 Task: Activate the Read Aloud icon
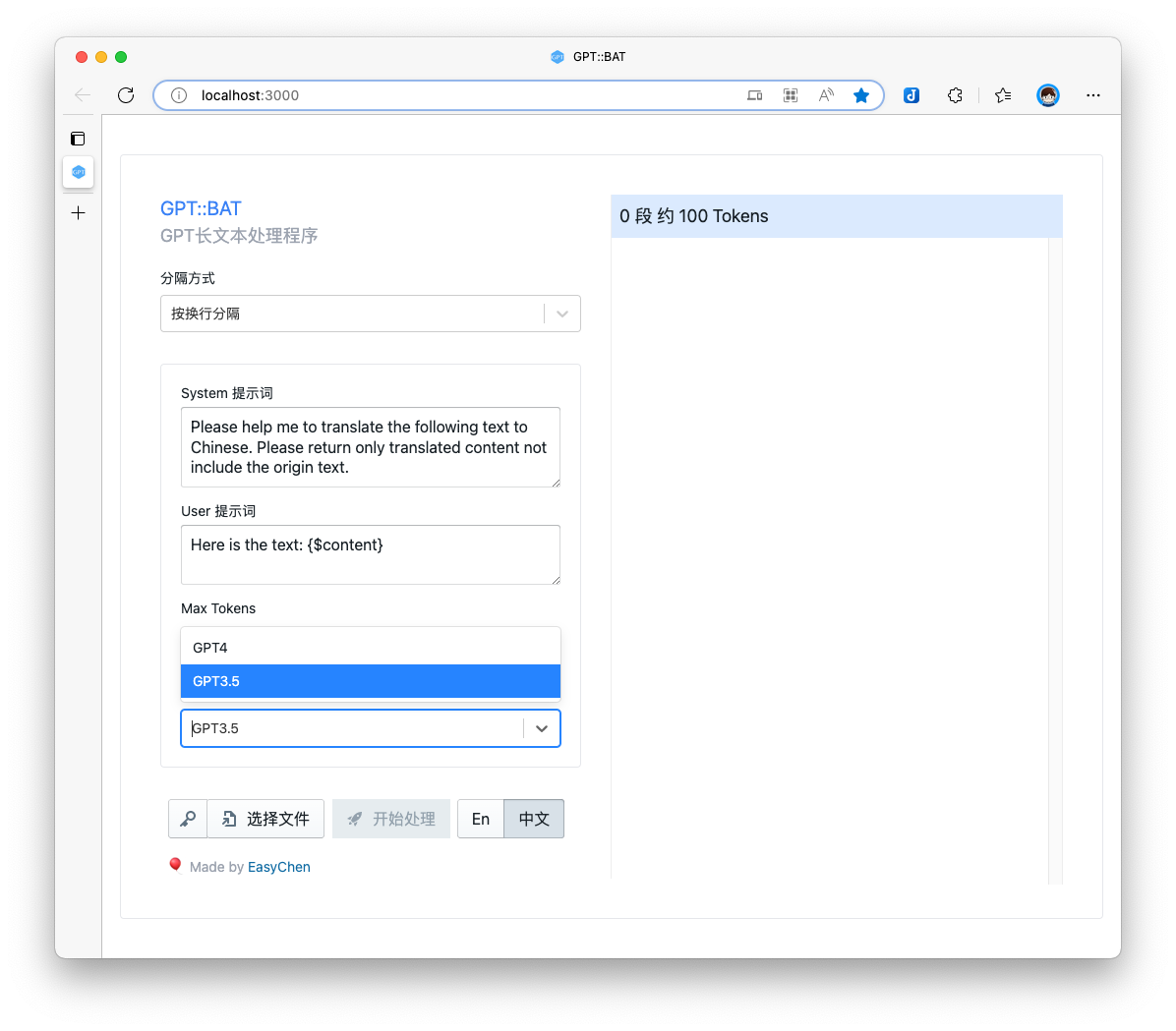click(826, 95)
